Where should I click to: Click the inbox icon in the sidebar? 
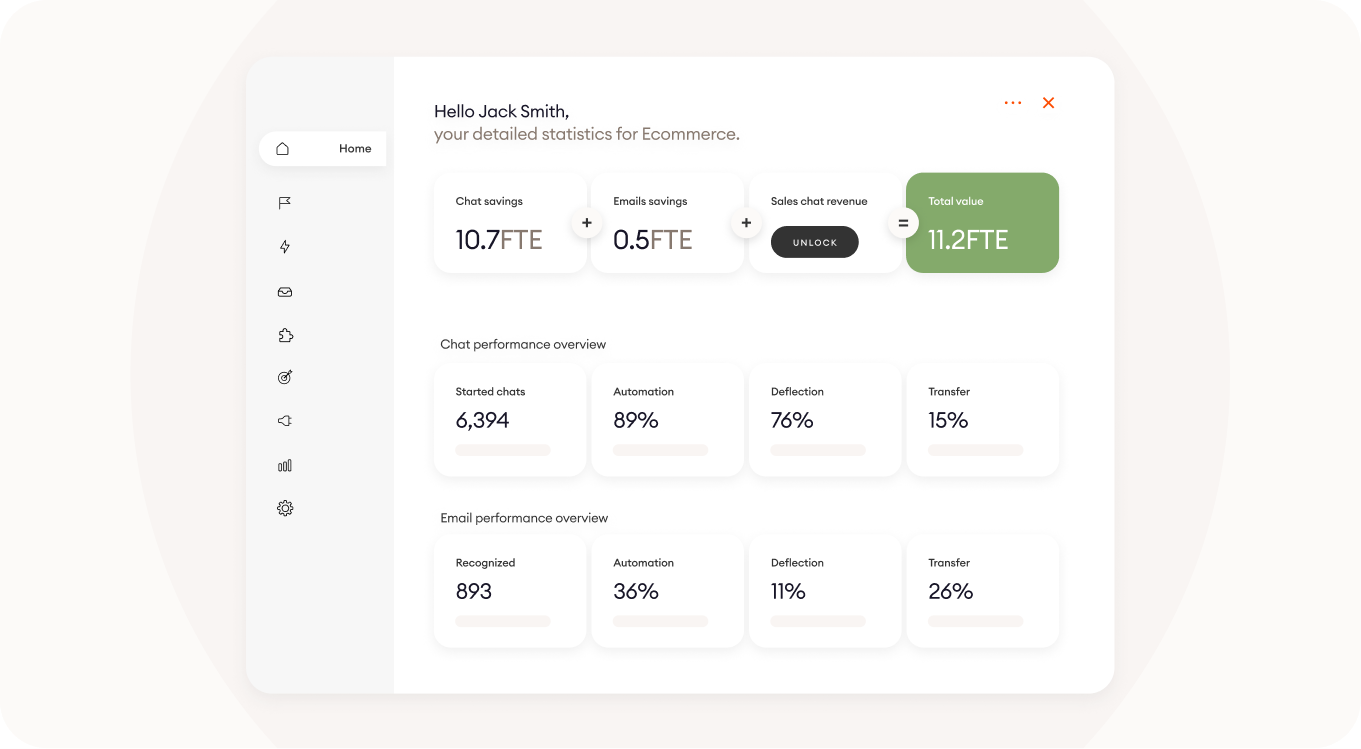click(284, 291)
